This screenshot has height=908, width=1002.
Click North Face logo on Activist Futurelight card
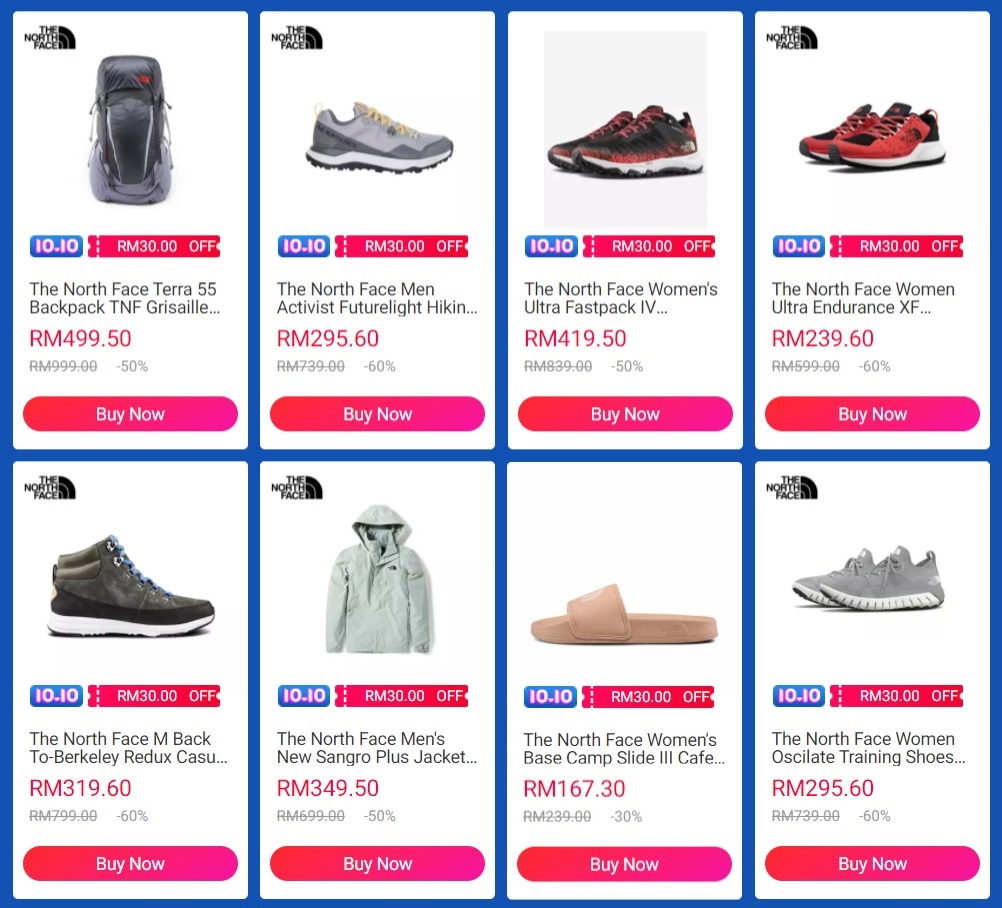(x=297, y=38)
